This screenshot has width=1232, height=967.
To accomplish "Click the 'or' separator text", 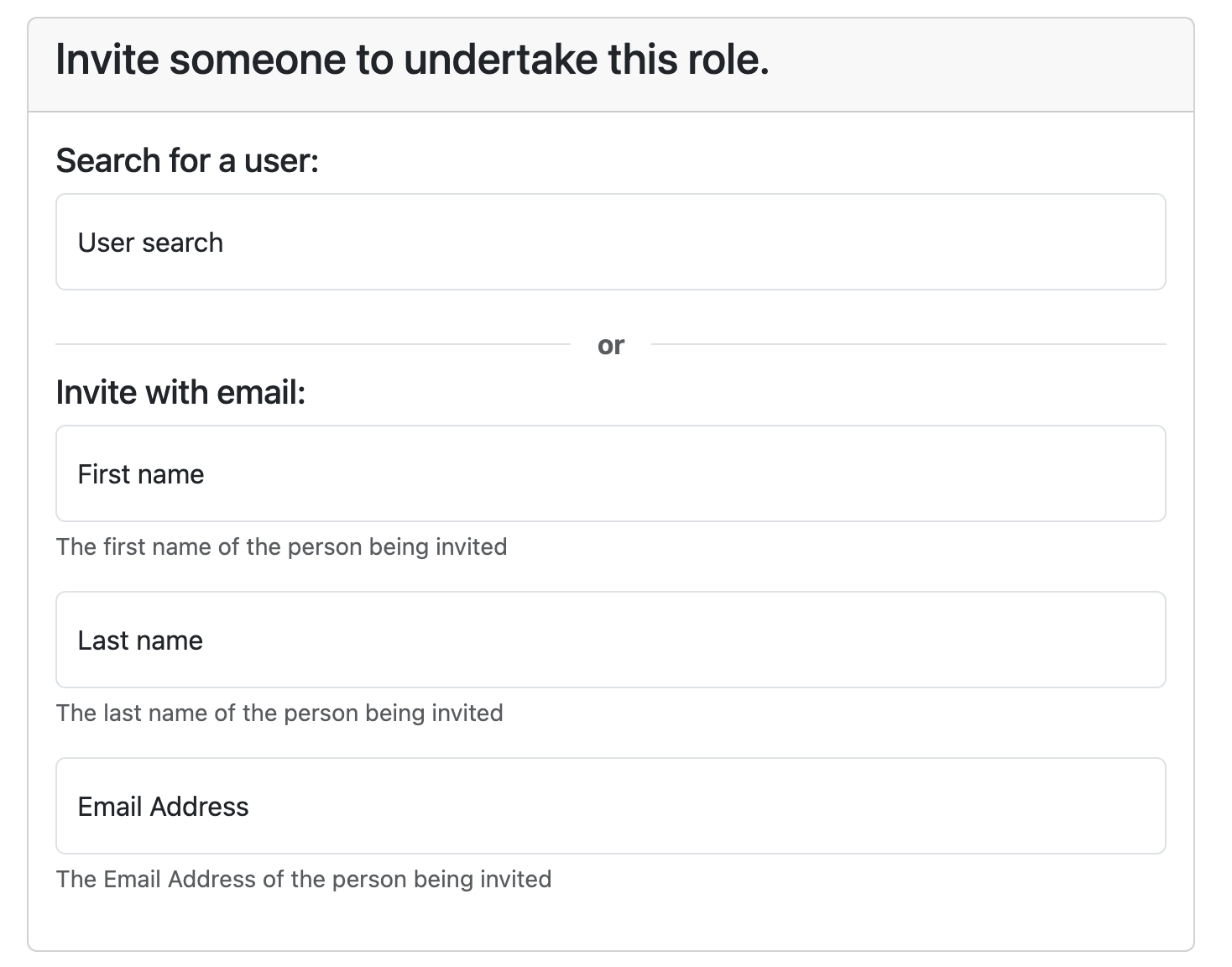I will point(611,345).
